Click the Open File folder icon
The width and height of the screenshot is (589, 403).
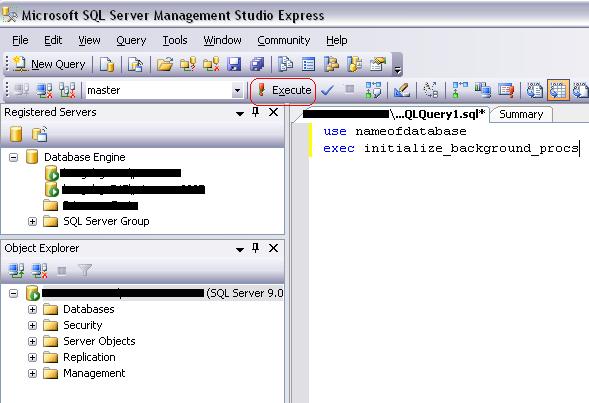tap(165, 64)
